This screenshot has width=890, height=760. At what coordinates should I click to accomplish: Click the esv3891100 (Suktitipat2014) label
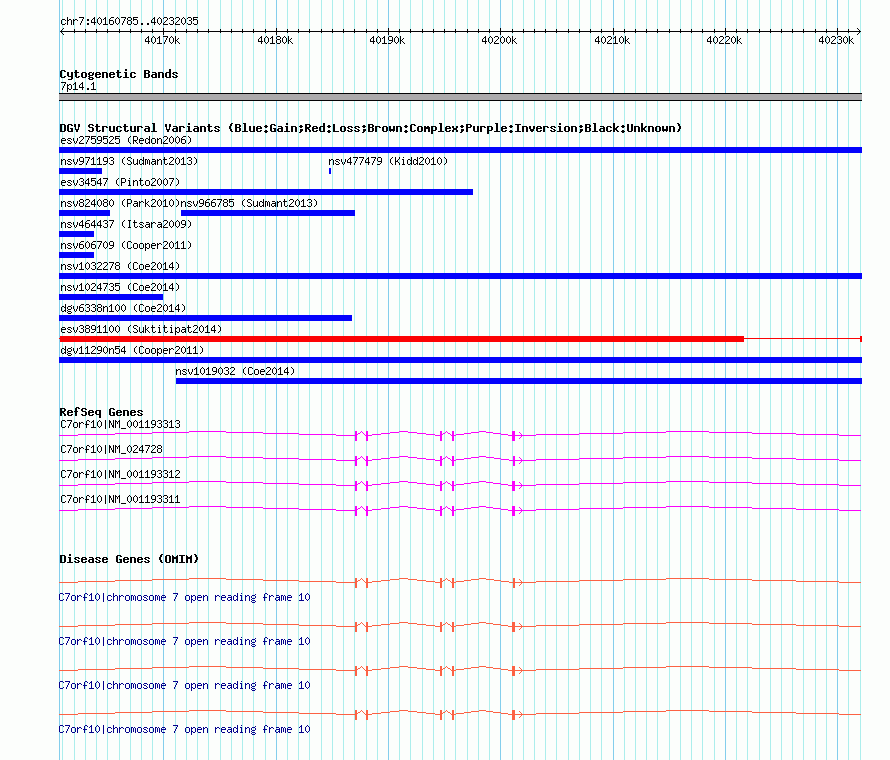click(141, 329)
